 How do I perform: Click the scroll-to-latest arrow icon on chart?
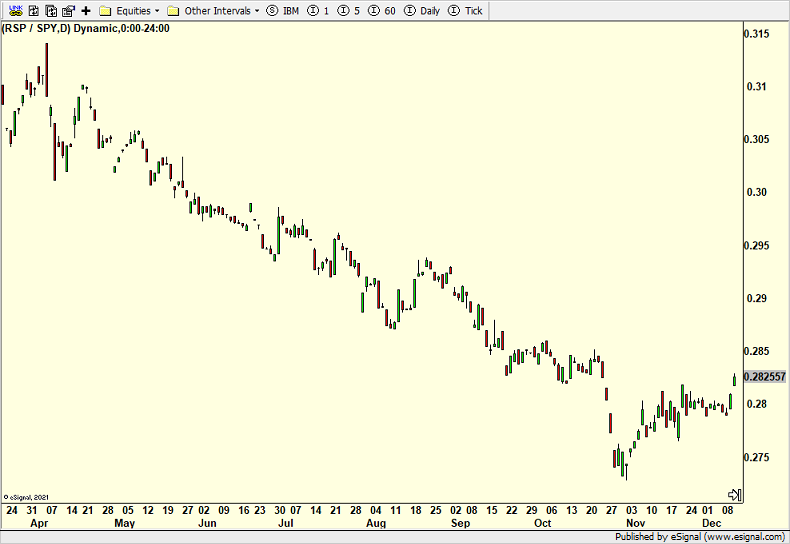coord(733,495)
